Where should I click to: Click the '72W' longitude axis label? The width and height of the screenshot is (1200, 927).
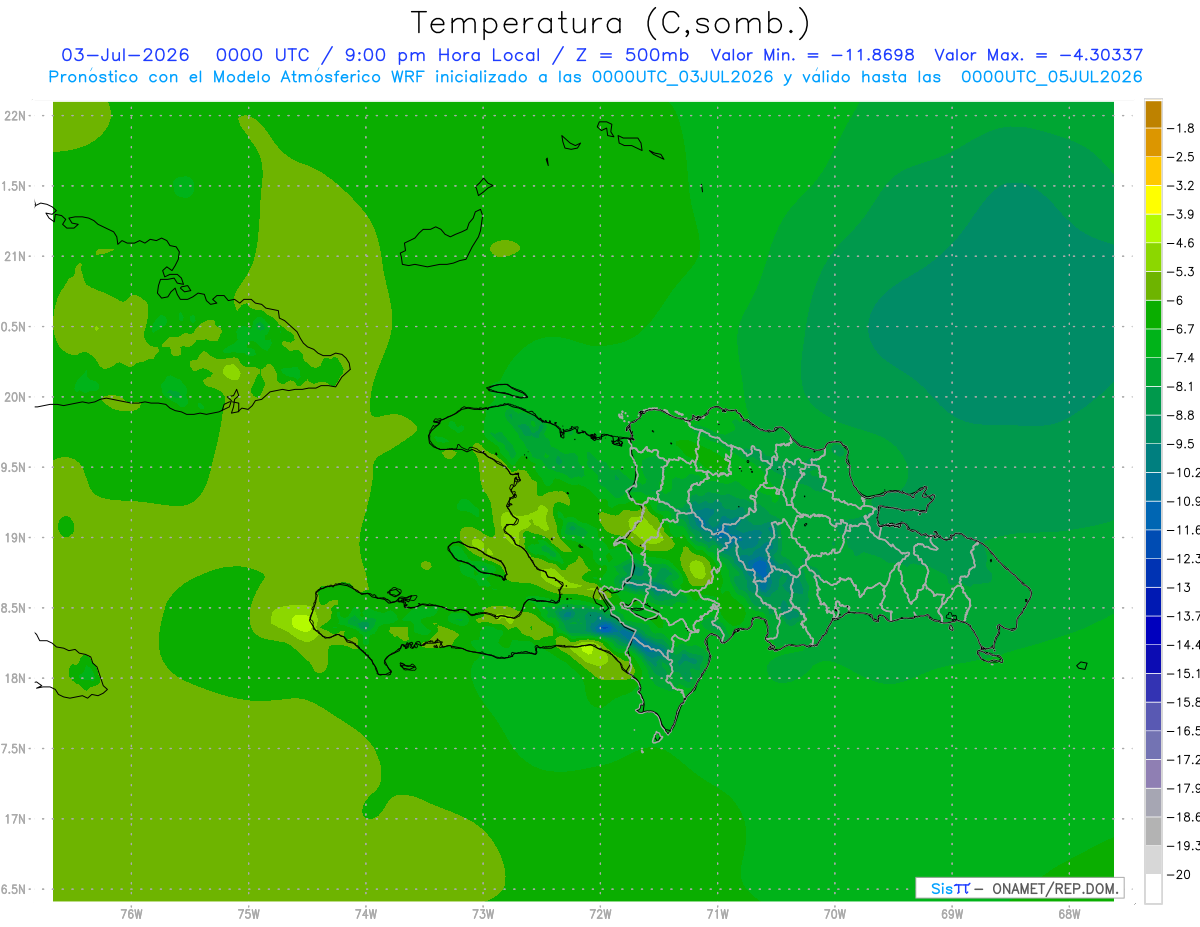pos(600,914)
